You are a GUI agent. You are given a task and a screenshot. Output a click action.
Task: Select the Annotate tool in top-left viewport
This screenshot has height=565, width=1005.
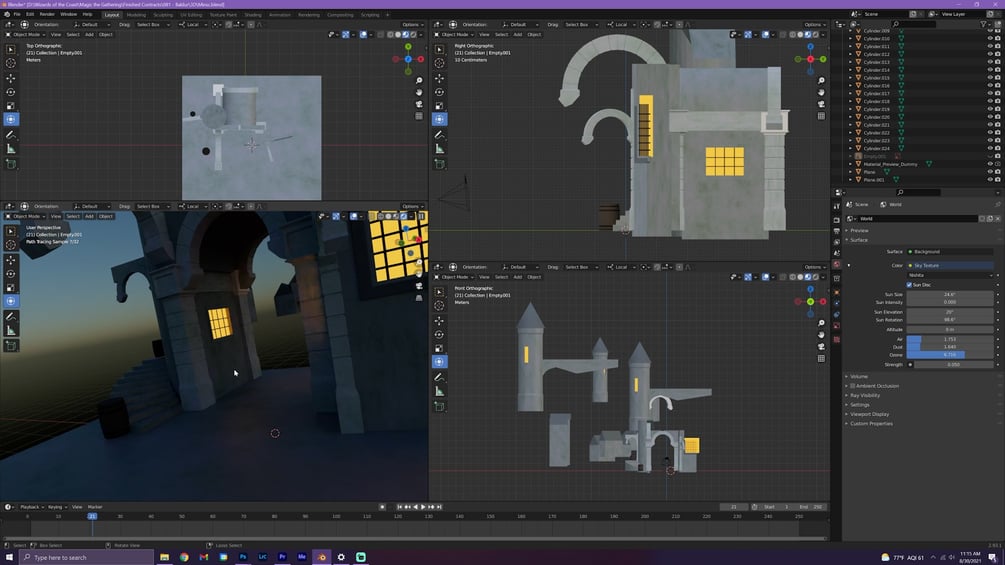(11, 134)
